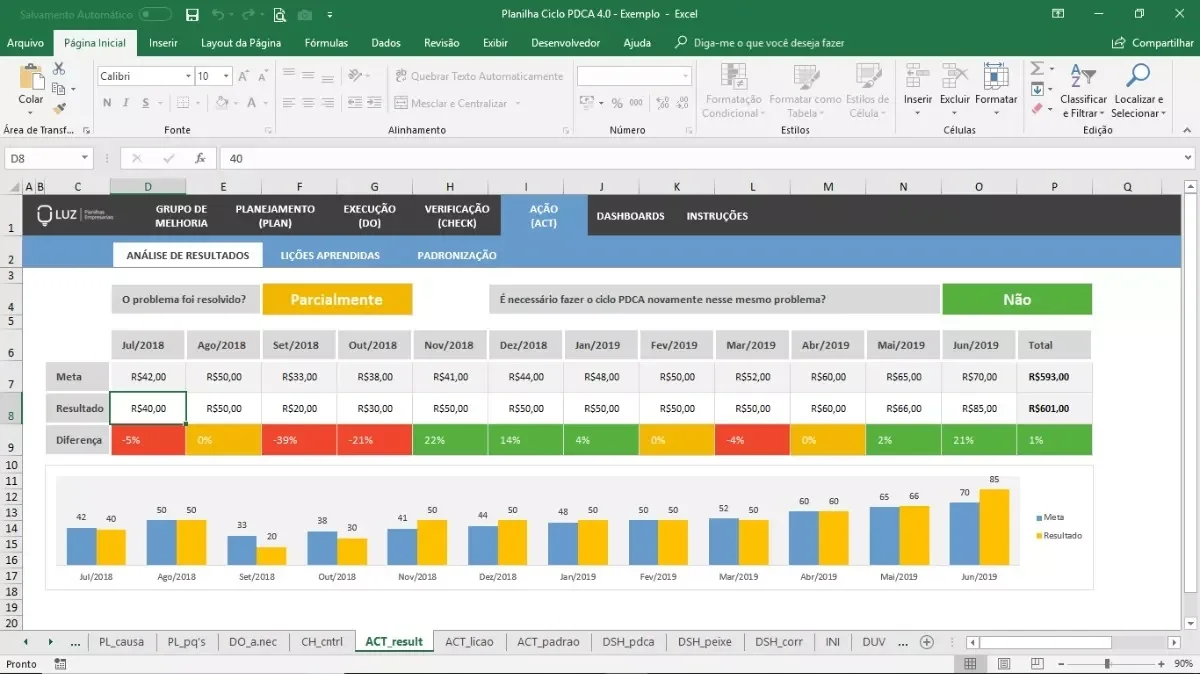Screen dimensions: 1200x674
Task: Click the LIÇÕES APRENDIDAS navigation button
Action: (x=330, y=255)
